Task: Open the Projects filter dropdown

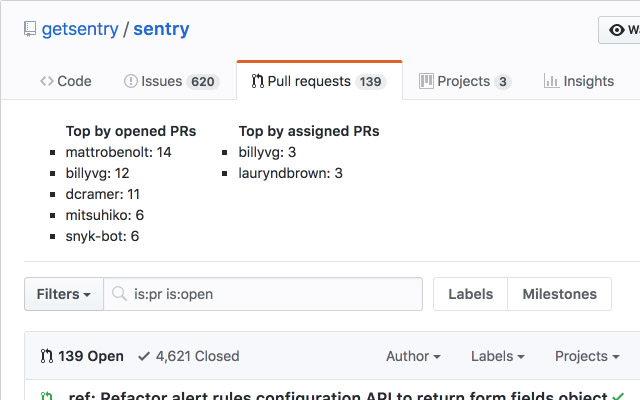Action: 587,356
